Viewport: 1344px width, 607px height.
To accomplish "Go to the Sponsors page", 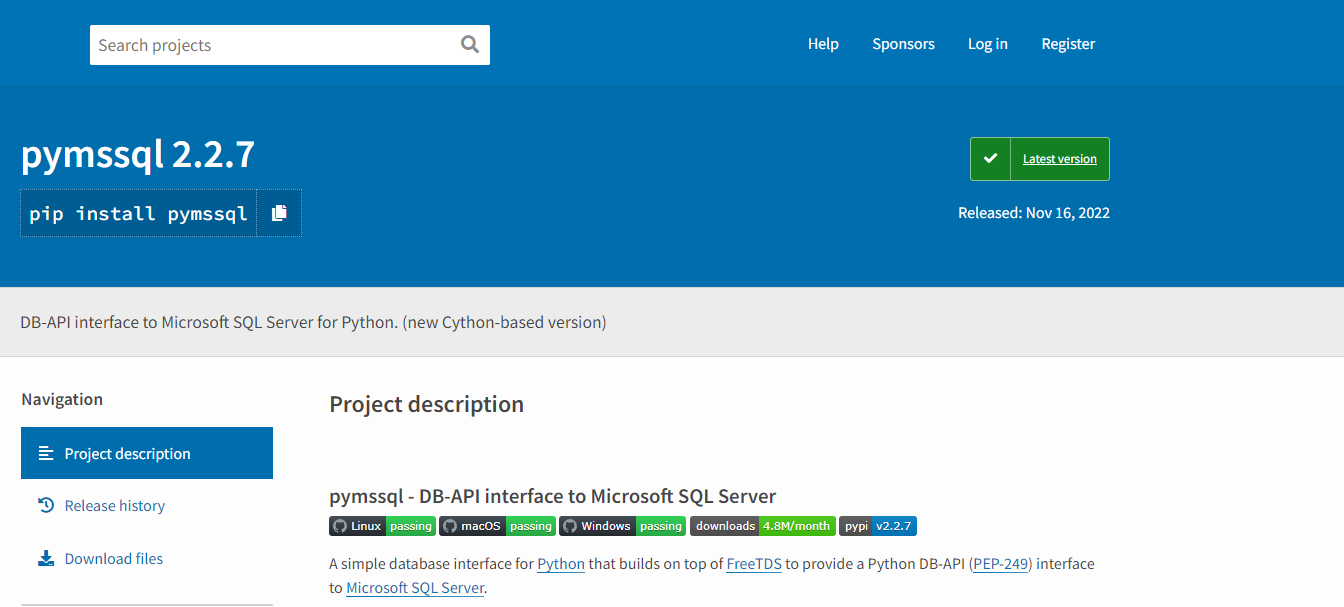I will 903,44.
